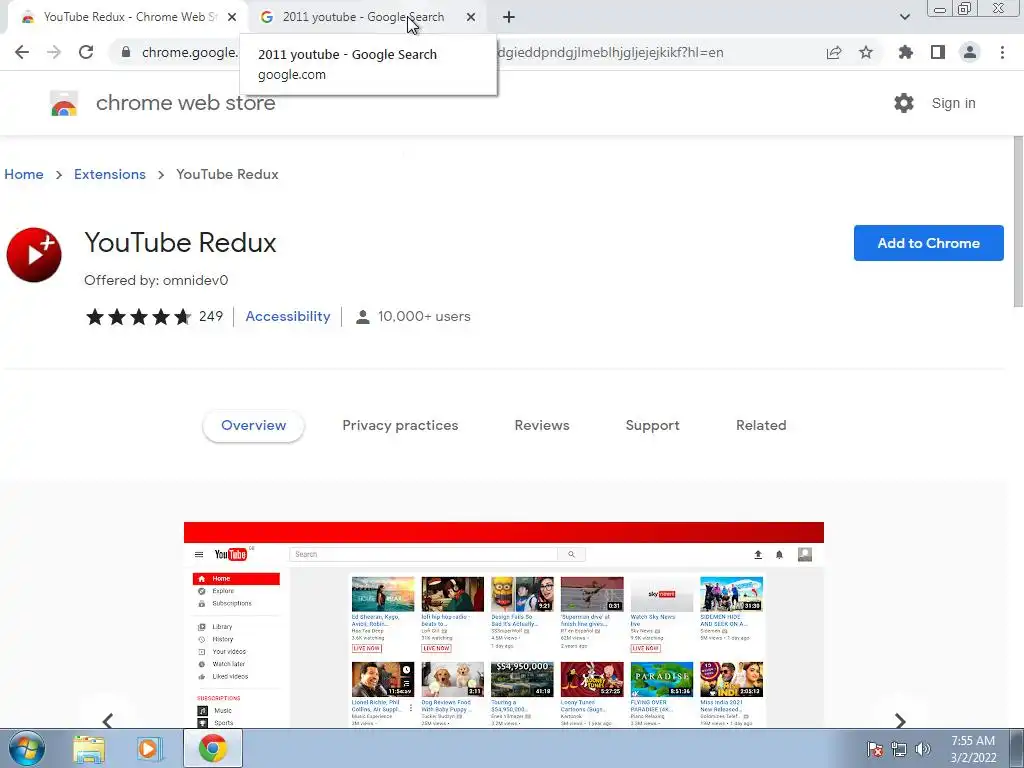The width and height of the screenshot is (1024, 768).
Task: Click the page vertical scrollbar
Action: click(1017, 222)
